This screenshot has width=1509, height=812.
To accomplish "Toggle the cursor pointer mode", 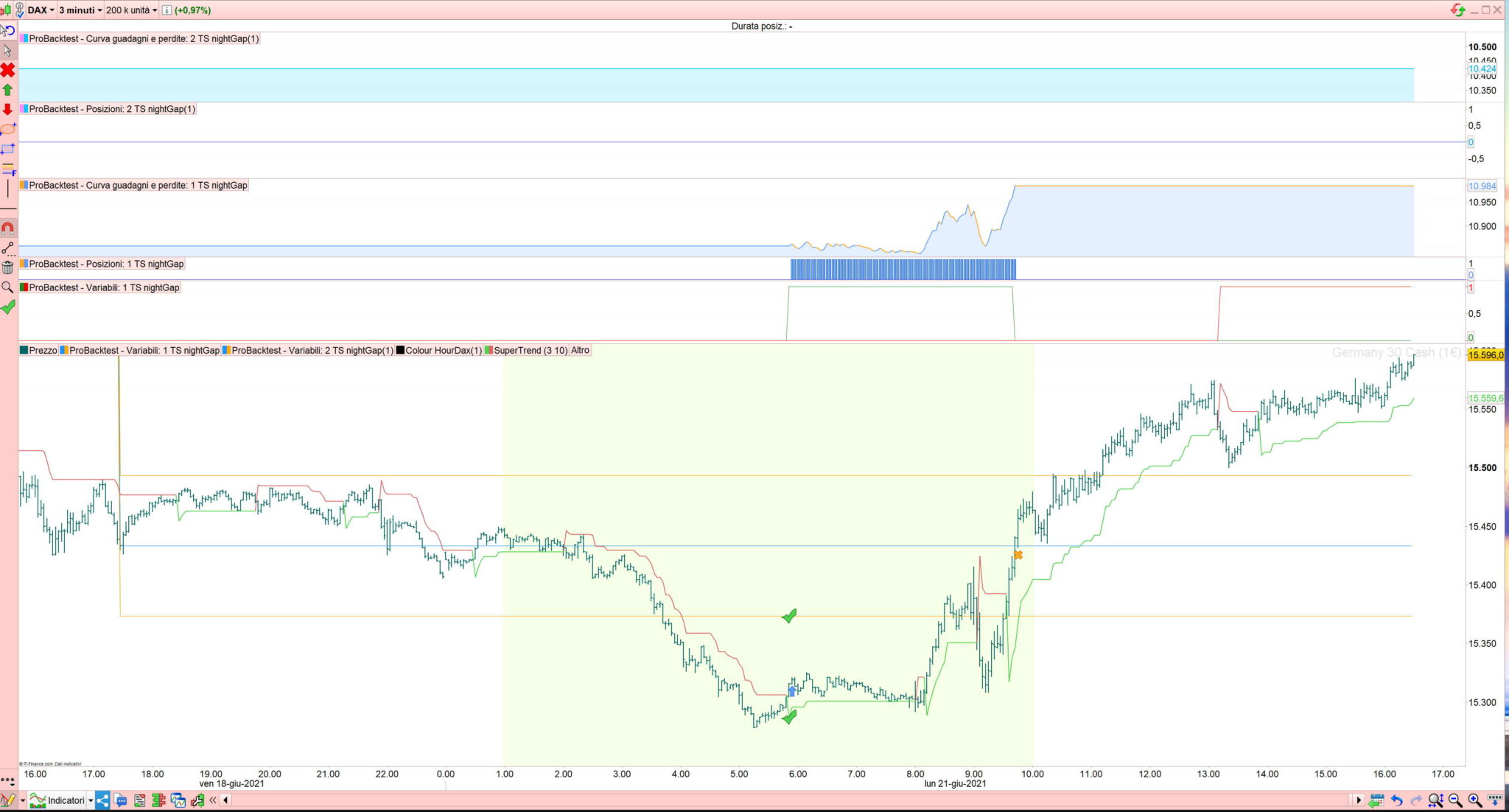I will click(7, 50).
